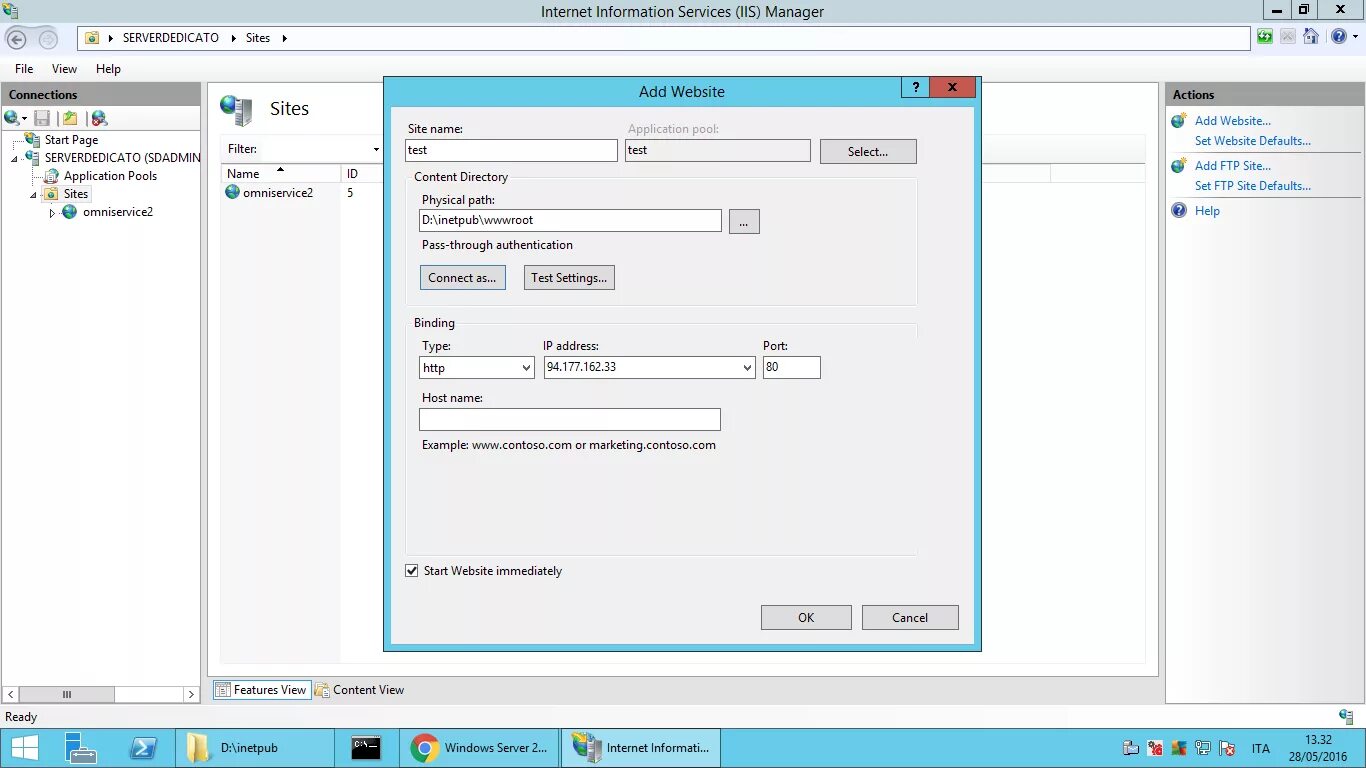Click the Select... application pool button

(868, 151)
